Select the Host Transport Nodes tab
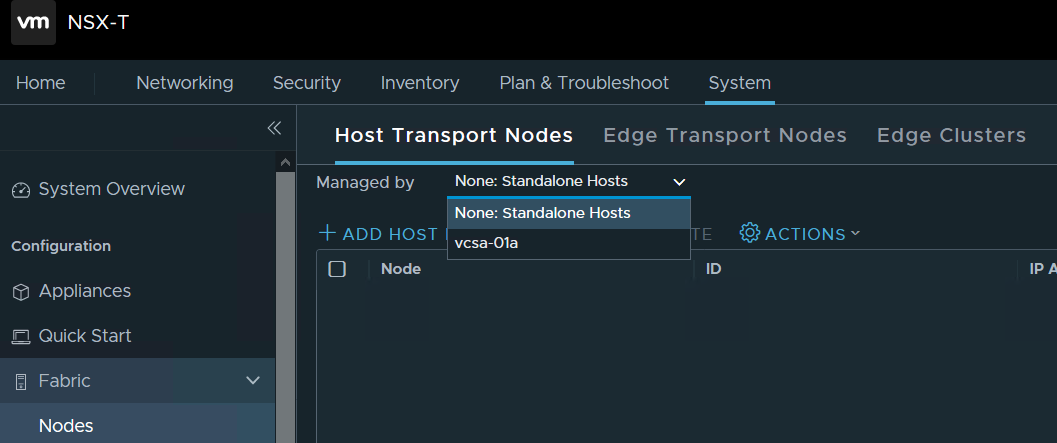 pos(454,136)
